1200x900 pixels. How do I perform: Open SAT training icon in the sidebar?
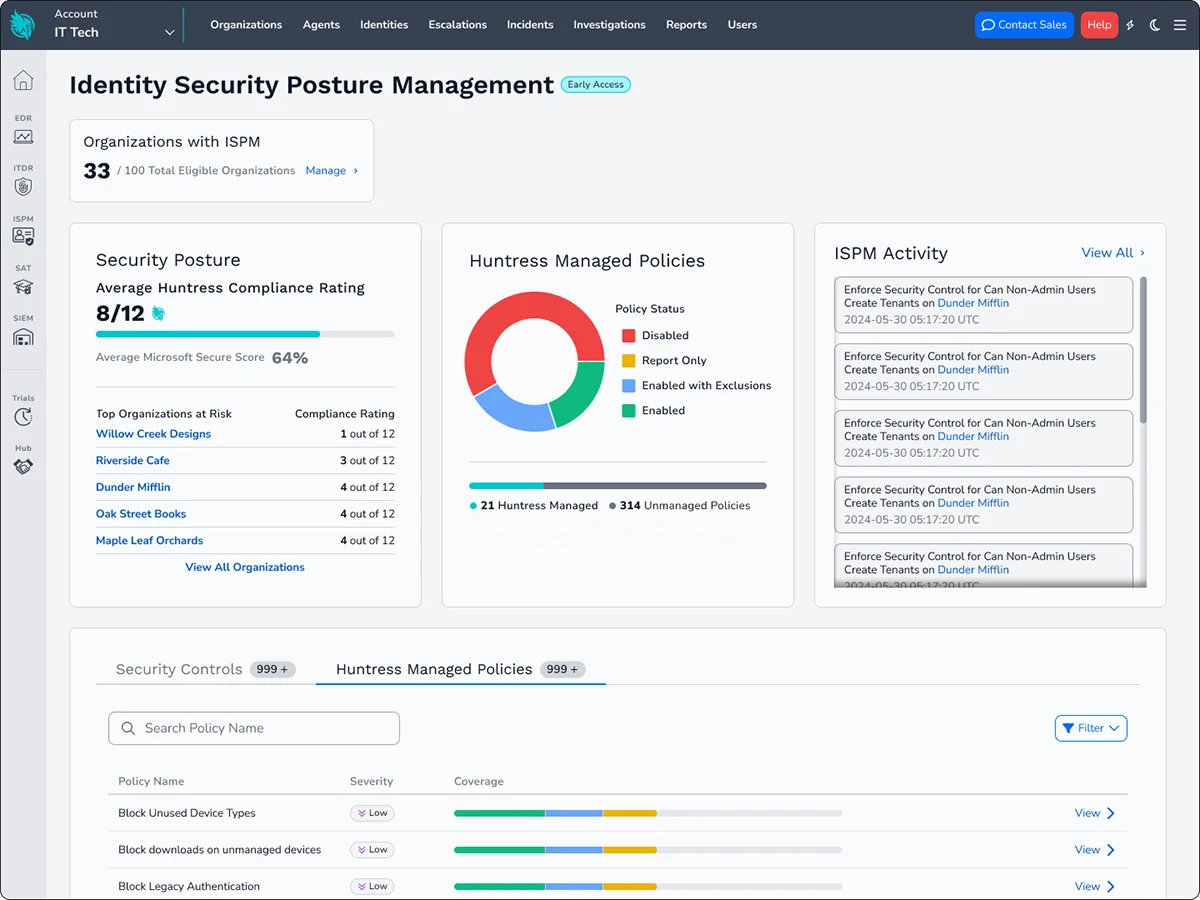23,286
